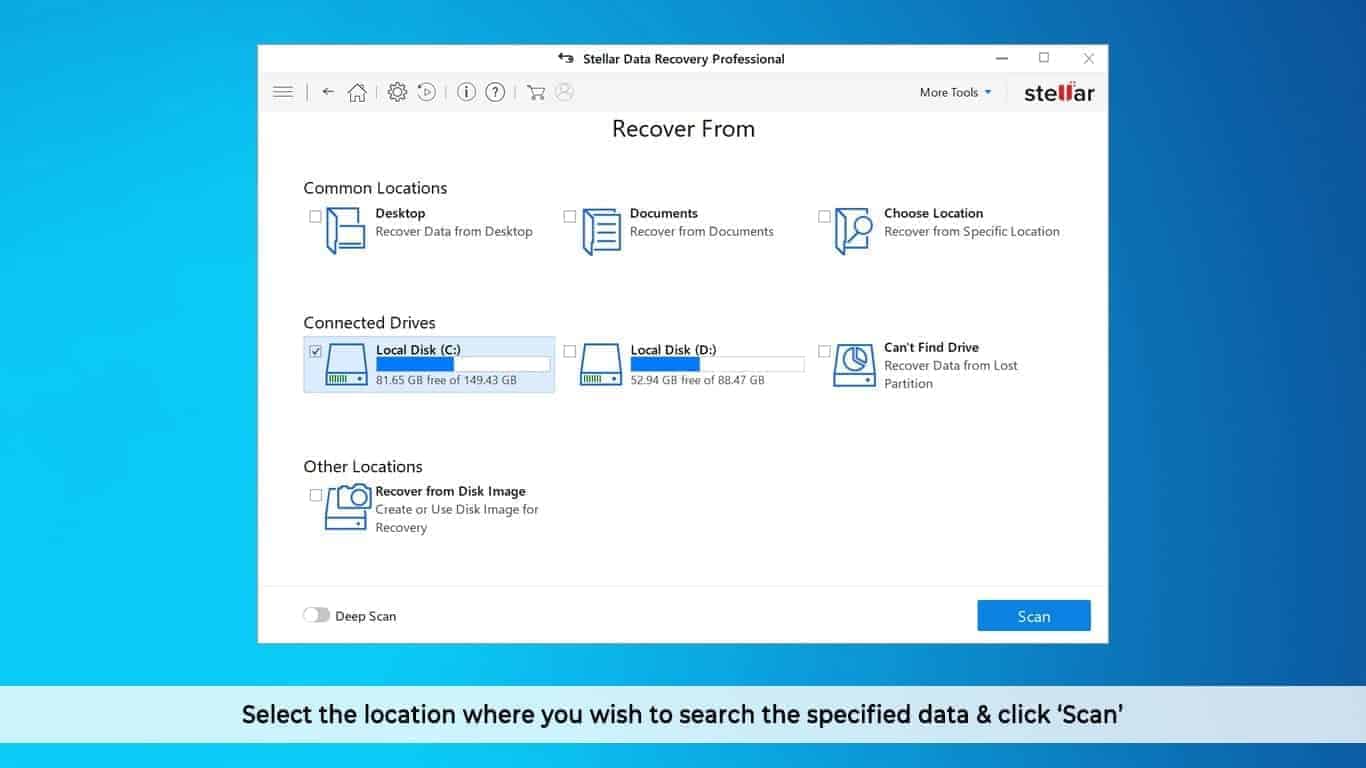This screenshot has width=1366, height=768.
Task: Open the shopping cart buy icon
Action: tap(536, 93)
